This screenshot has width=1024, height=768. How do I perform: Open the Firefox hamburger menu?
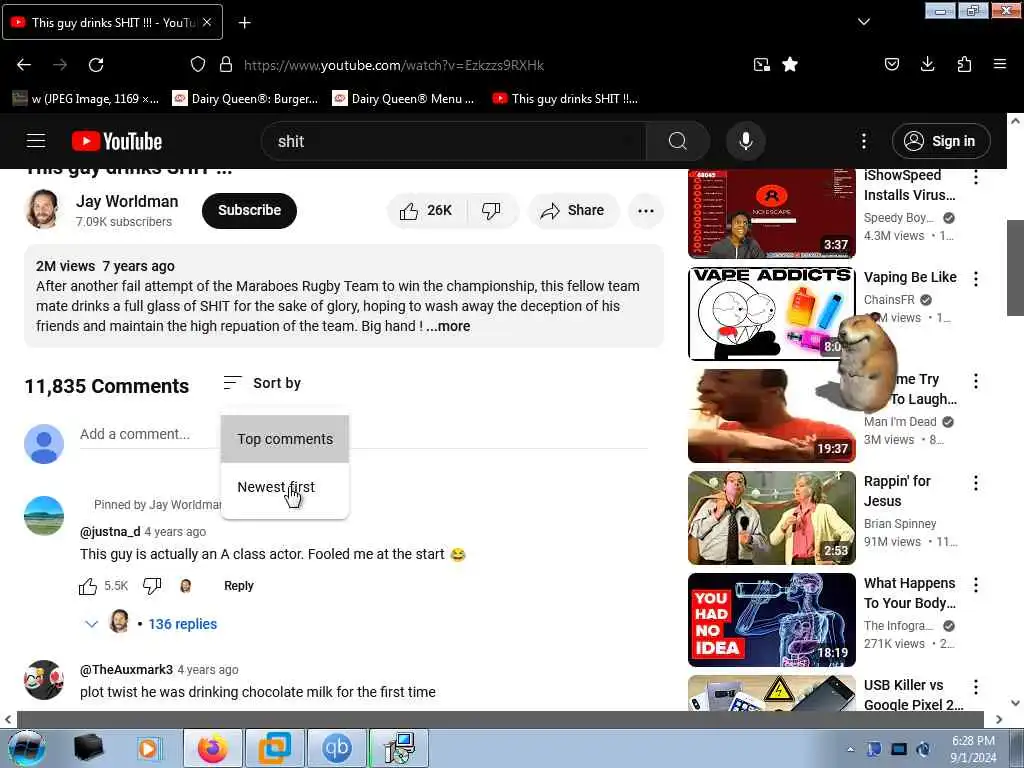point(1000,64)
